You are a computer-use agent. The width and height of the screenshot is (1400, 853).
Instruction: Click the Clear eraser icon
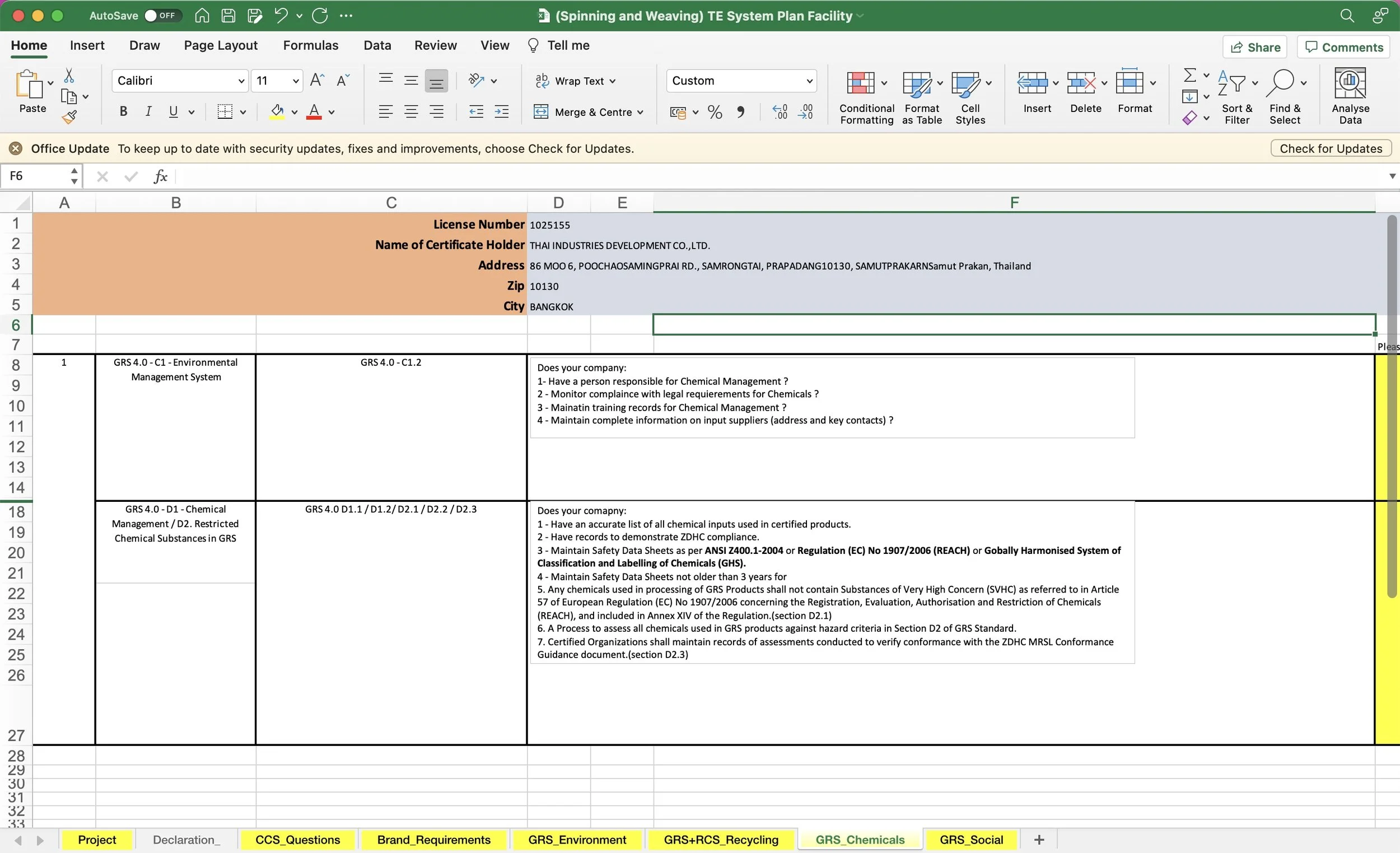(x=1190, y=118)
